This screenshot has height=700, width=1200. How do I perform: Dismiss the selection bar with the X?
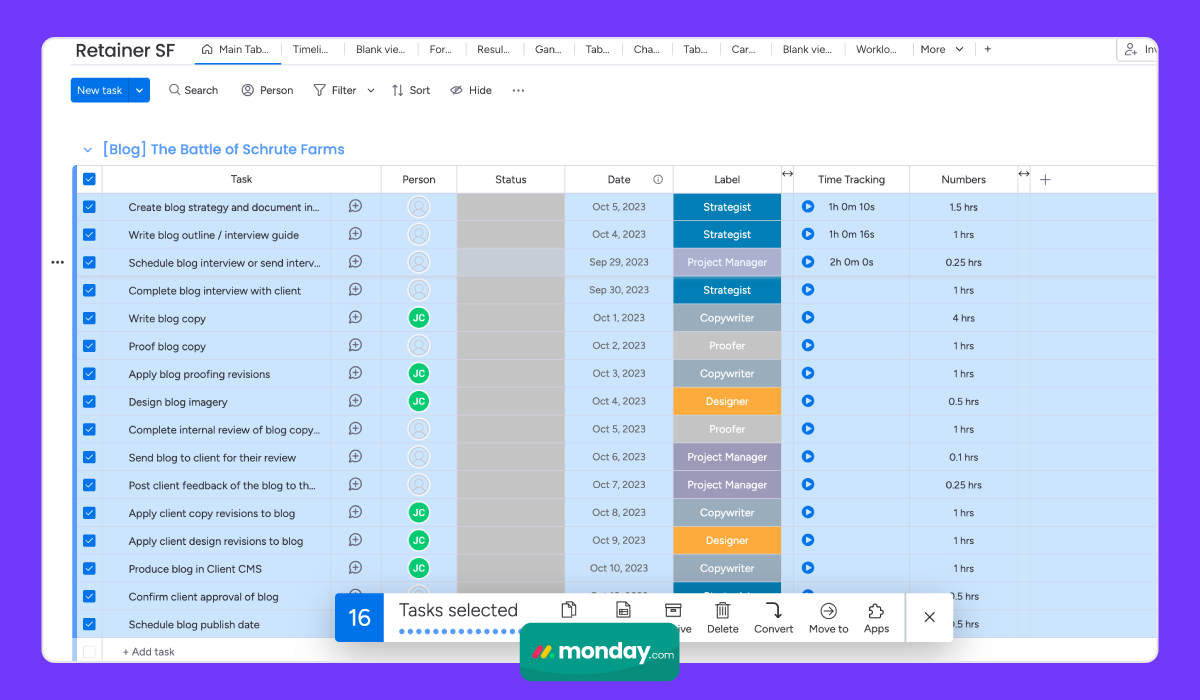(929, 615)
